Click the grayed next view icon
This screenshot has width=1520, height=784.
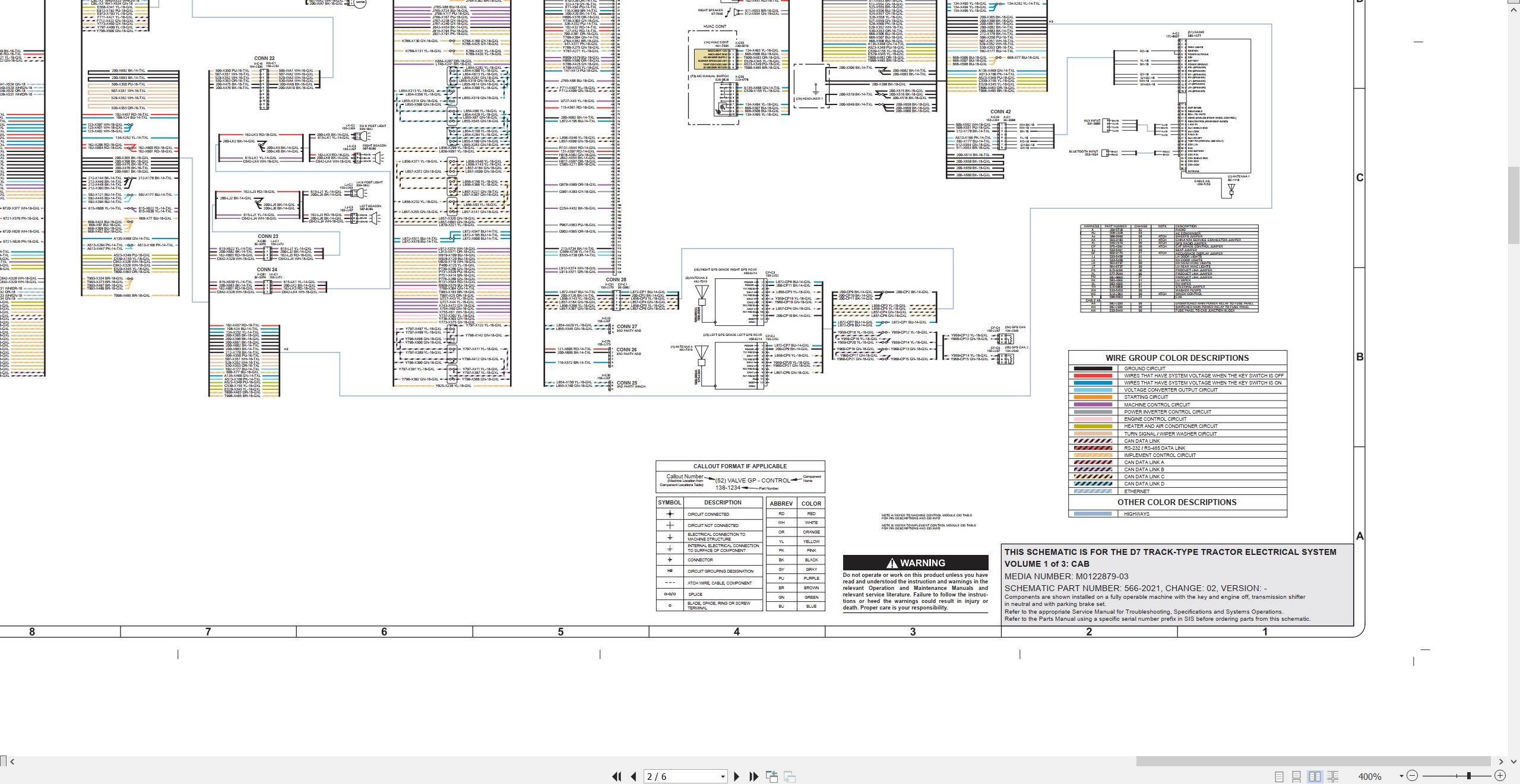[790, 776]
